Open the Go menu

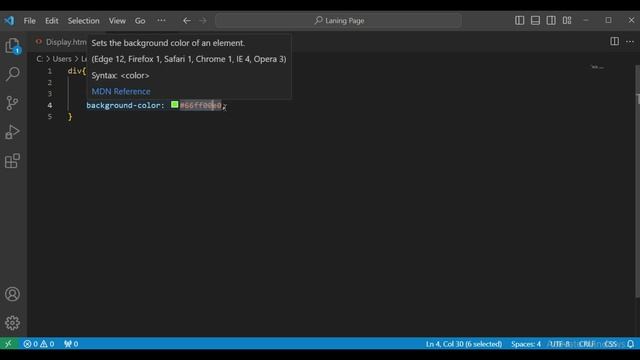(140, 21)
